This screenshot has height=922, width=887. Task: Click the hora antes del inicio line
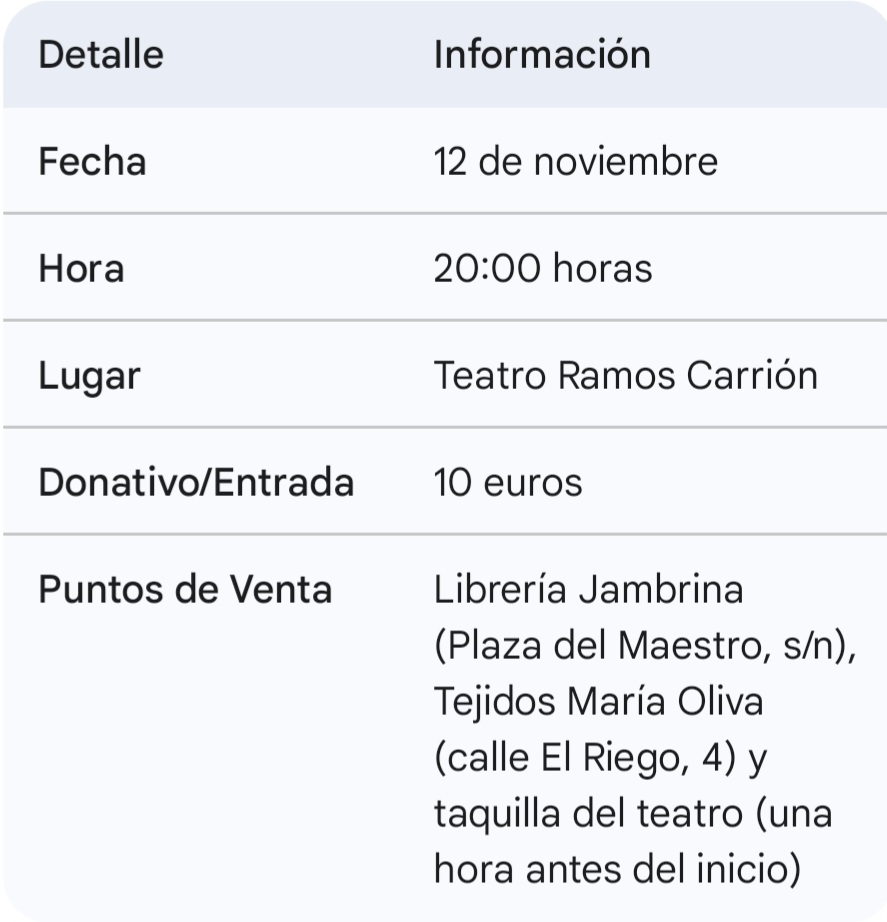point(617,870)
